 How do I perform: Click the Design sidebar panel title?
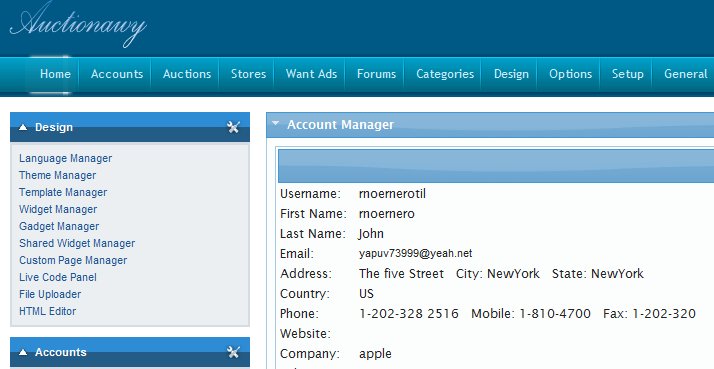(x=54, y=127)
